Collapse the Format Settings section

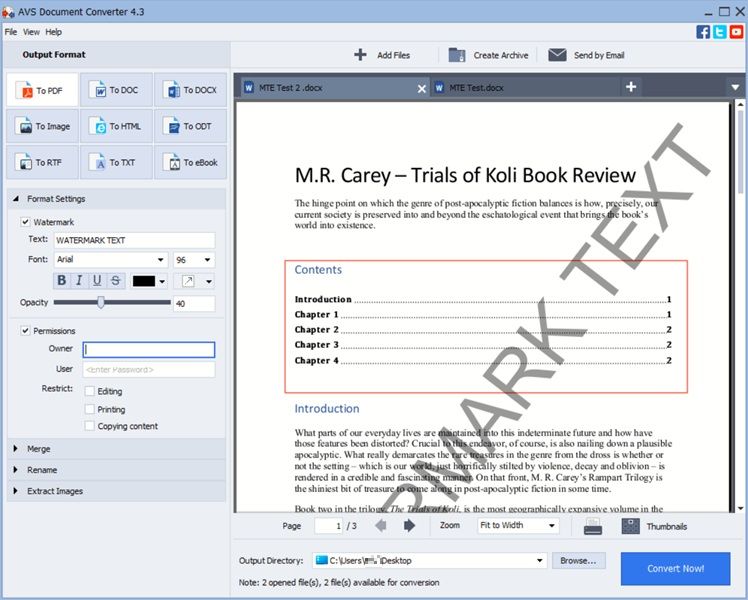point(16,198)
